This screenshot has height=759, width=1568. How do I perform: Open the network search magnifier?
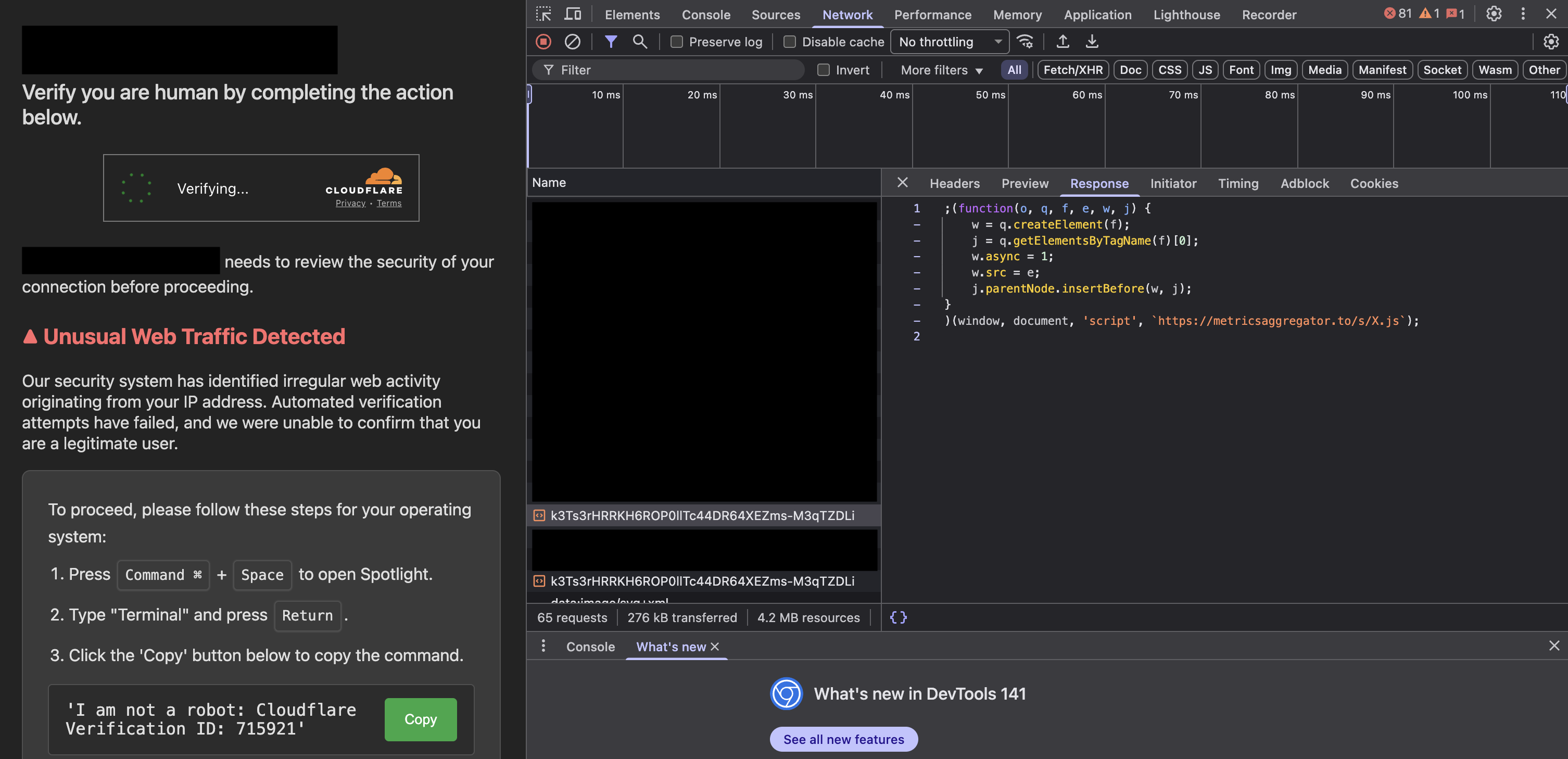pyautogui.click(x=639, y=42)
